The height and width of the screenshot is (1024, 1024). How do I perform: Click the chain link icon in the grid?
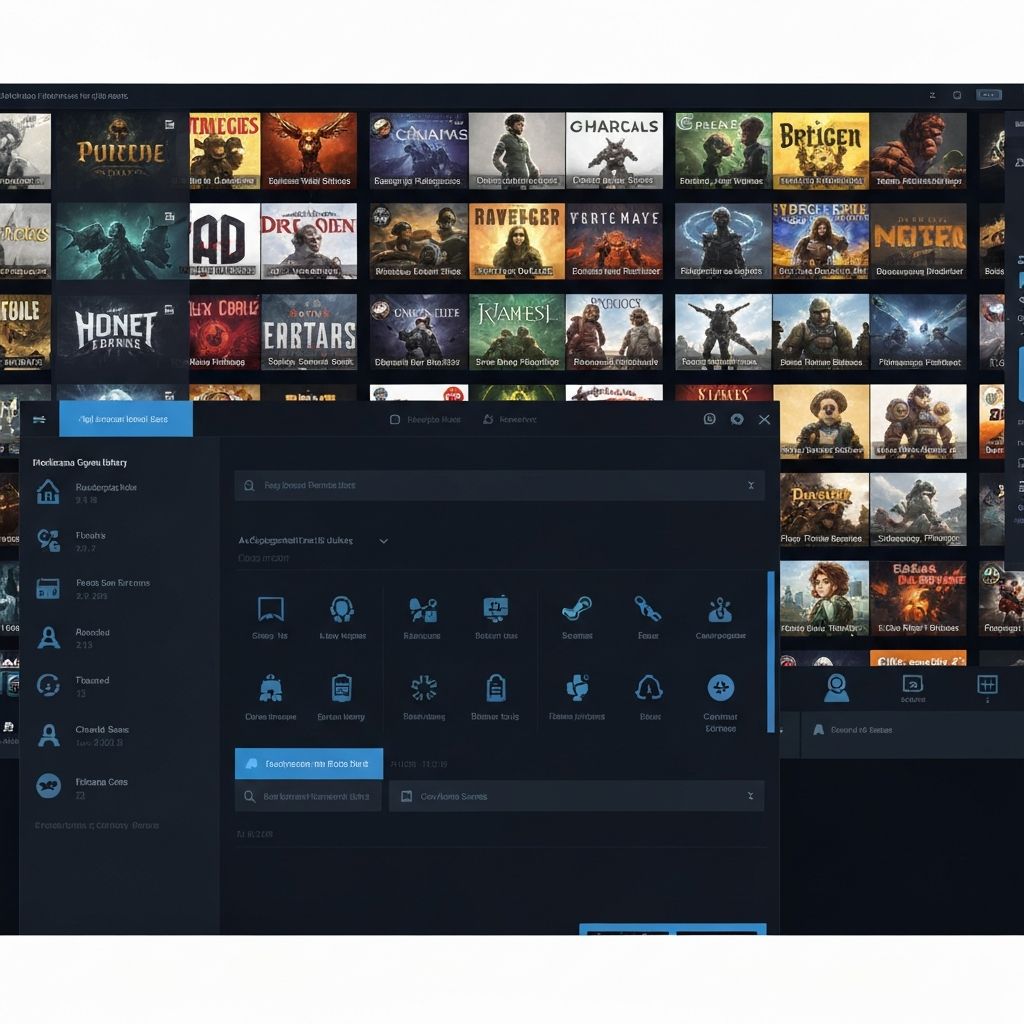point(649,608)
